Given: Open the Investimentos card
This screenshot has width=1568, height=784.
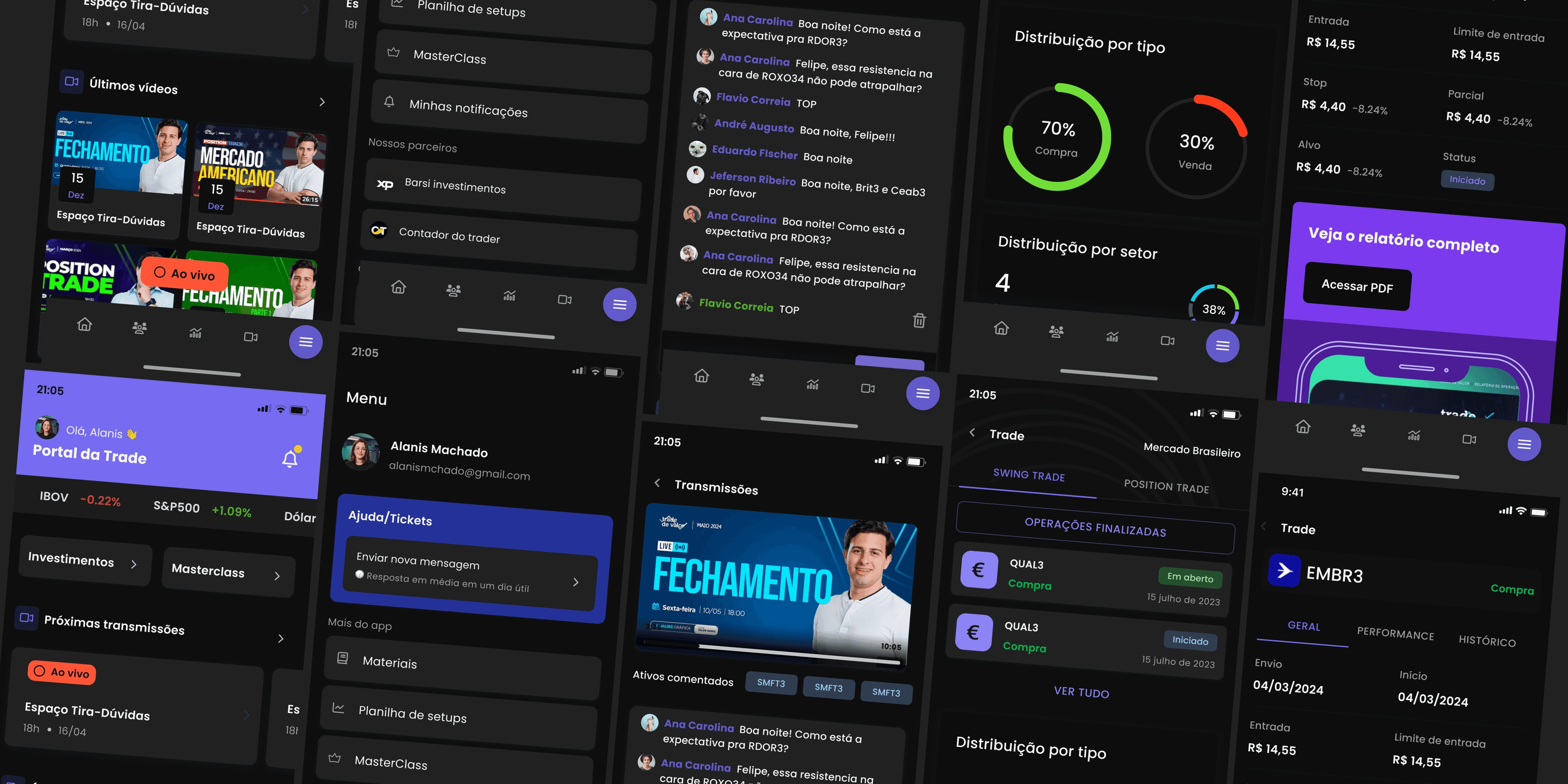Looking at the screenshot, I should pyautogui.click(x=85, y=561).
